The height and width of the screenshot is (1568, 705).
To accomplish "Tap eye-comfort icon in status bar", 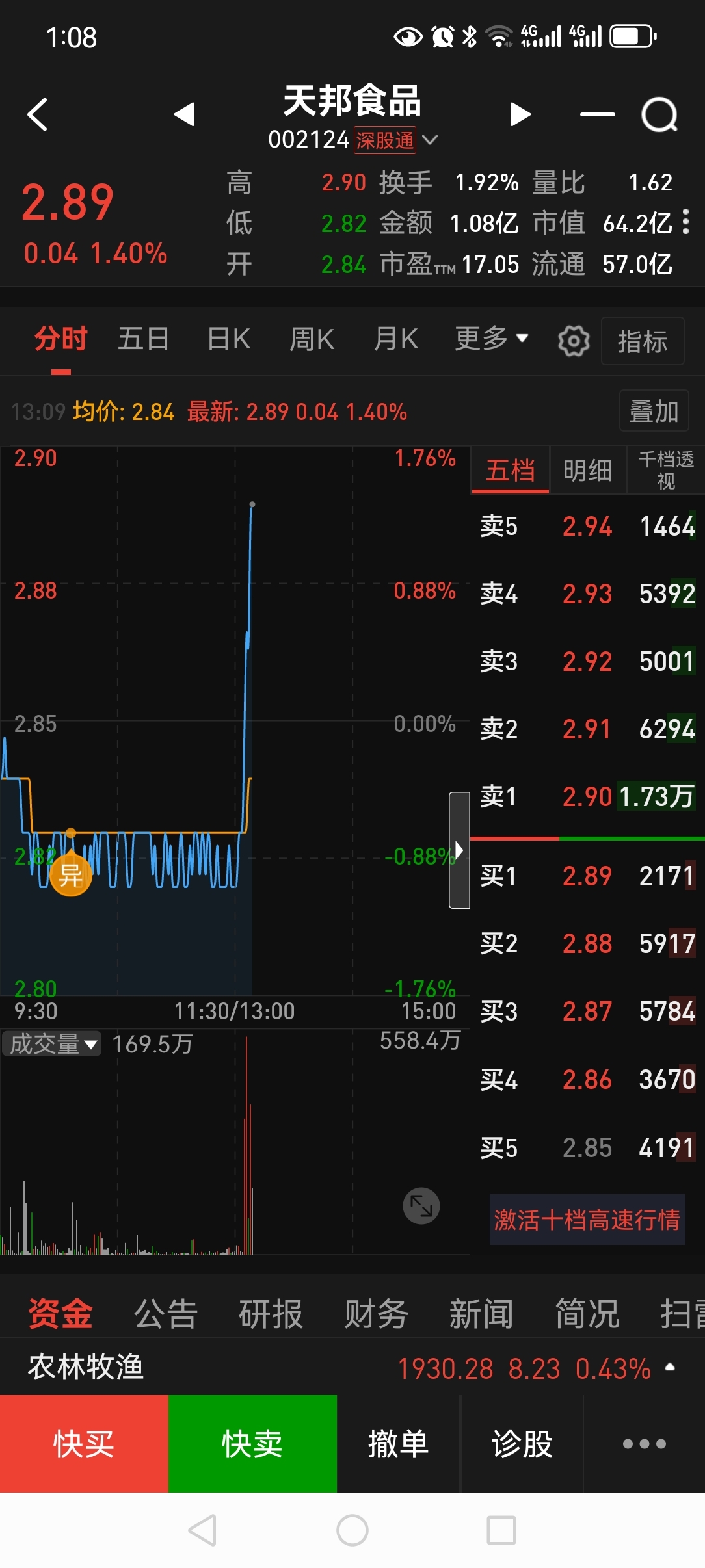I will tap(408, 37).
